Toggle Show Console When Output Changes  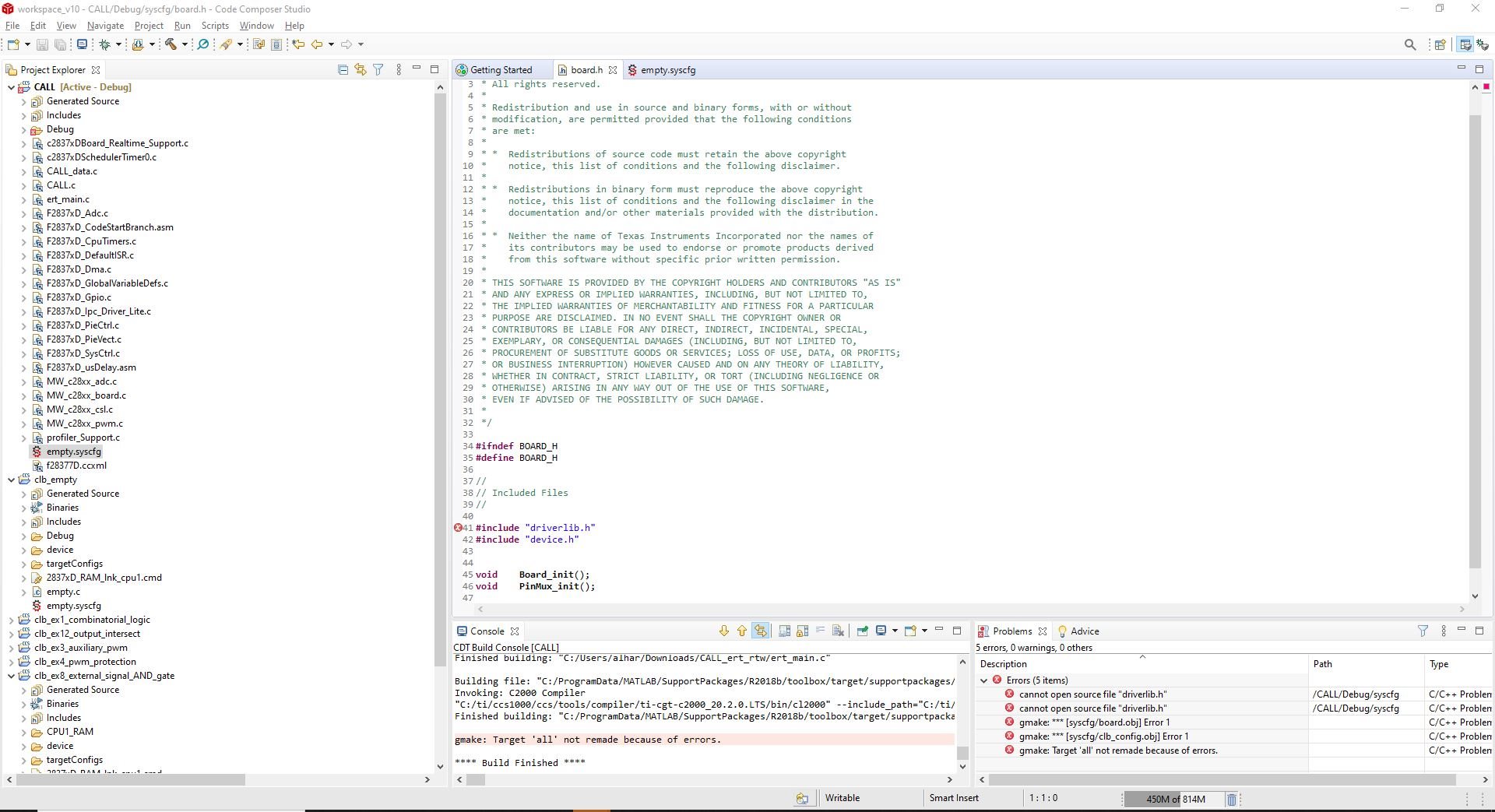785,631
